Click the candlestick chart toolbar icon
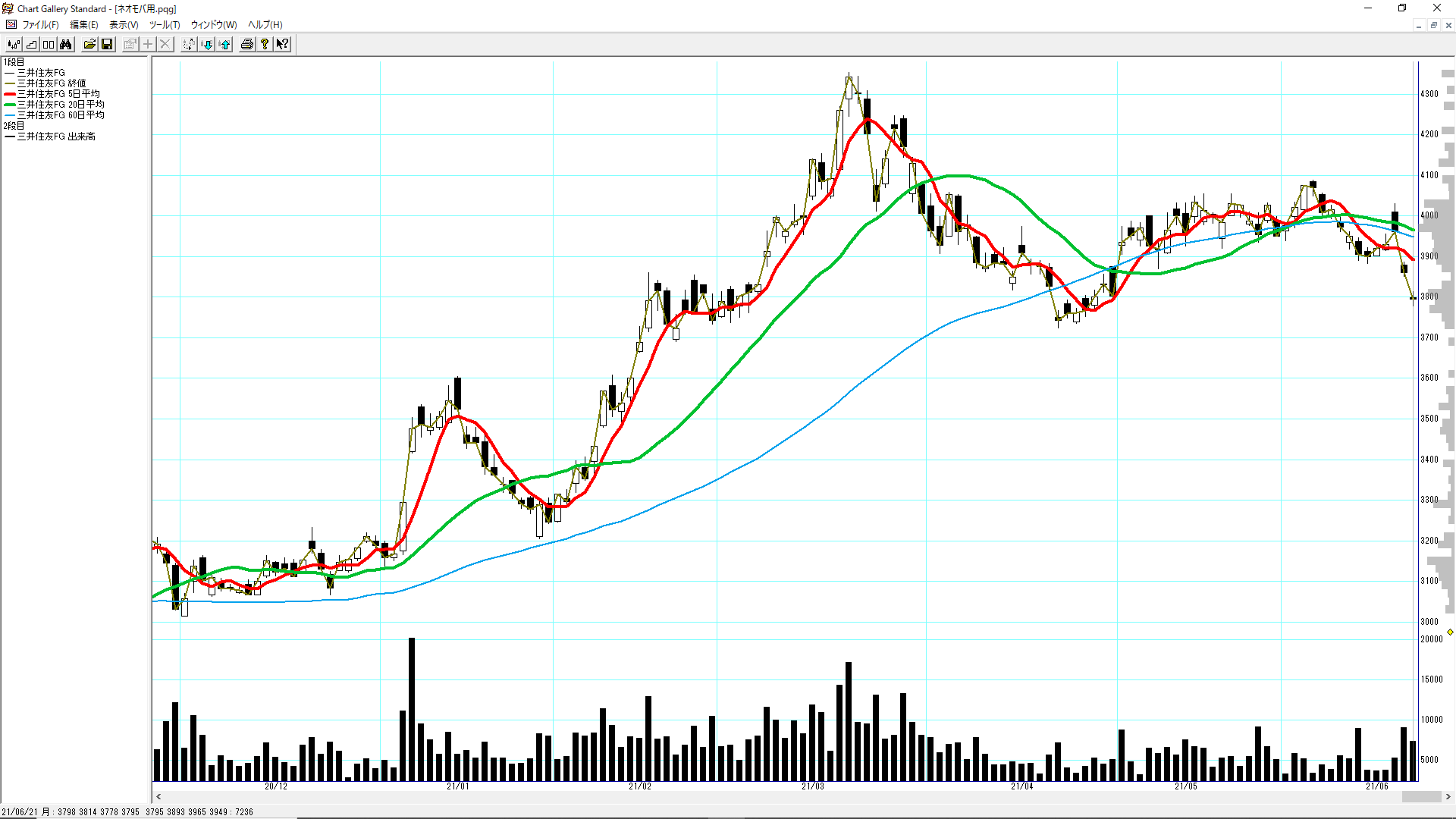The width and height of the screenshot is (1456, 819). tap(14, 45)
